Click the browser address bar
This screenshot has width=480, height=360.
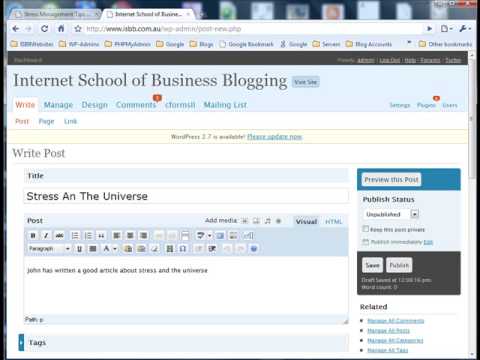(253, 29)
